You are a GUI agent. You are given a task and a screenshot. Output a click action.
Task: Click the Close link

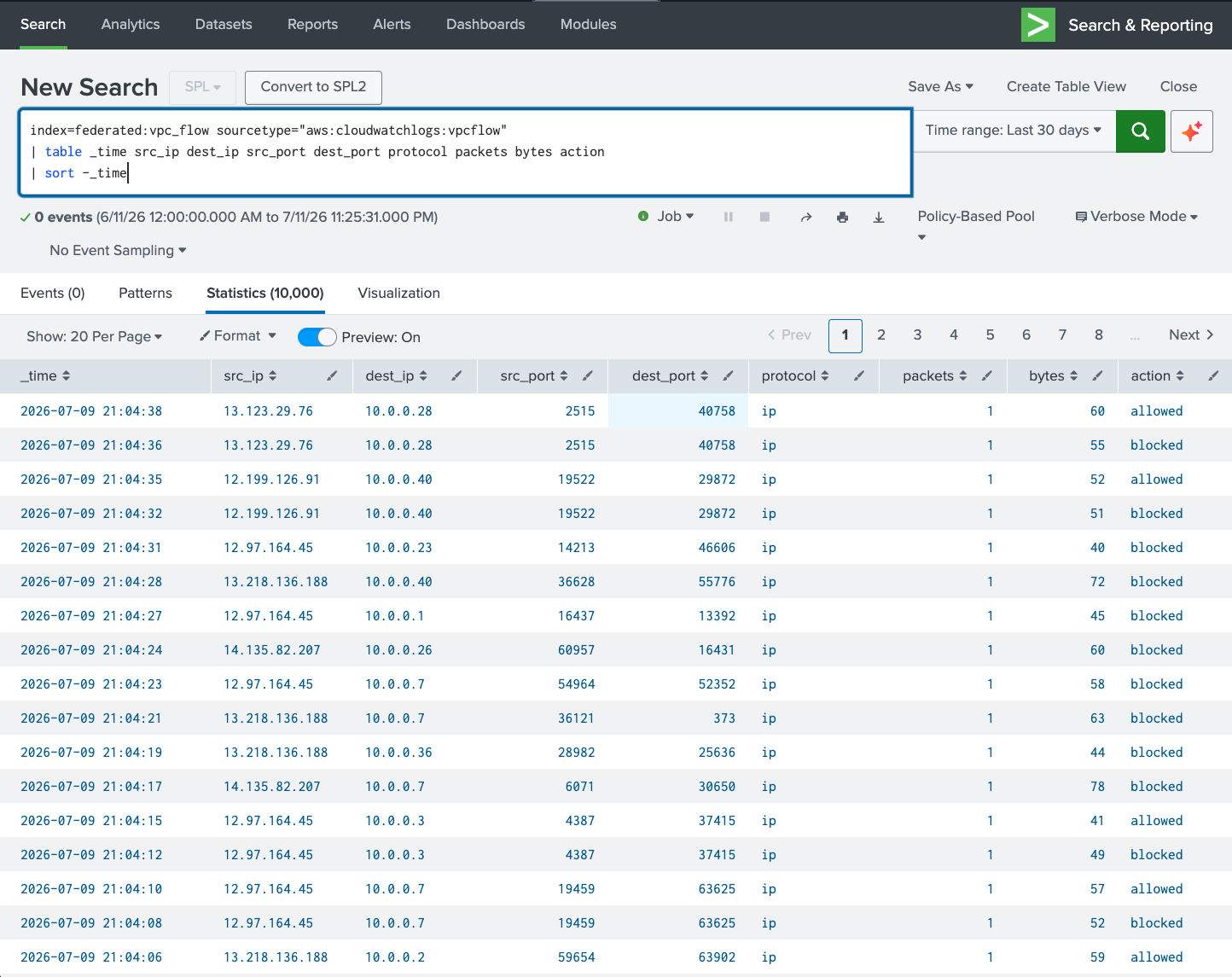pyautogui.click(x=1178, y=86)
